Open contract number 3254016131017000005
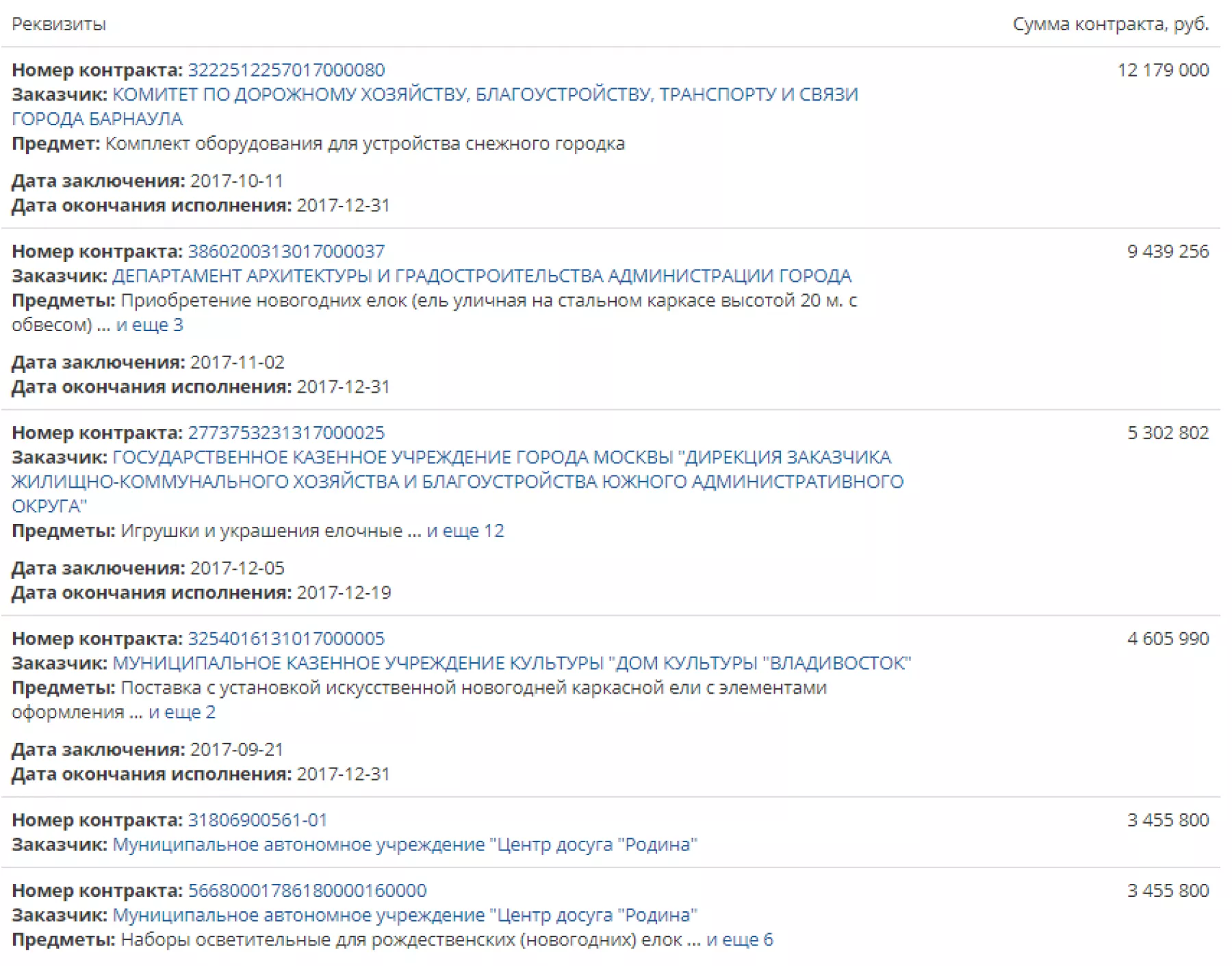Screen dimensions: 1232x966 286,638
